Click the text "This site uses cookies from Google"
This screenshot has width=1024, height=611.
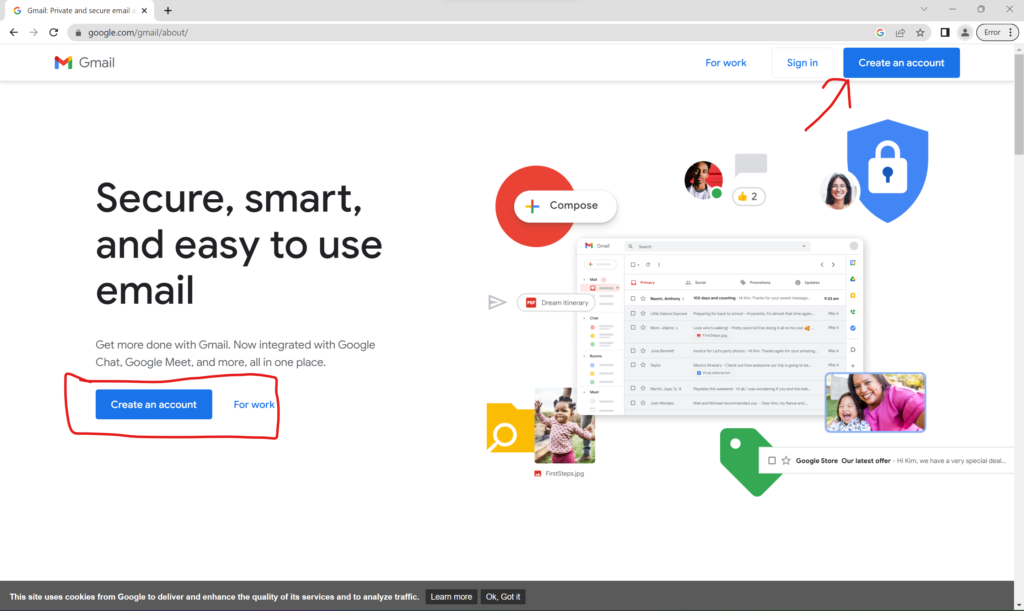pyautogui.click(x=214, y=597)
